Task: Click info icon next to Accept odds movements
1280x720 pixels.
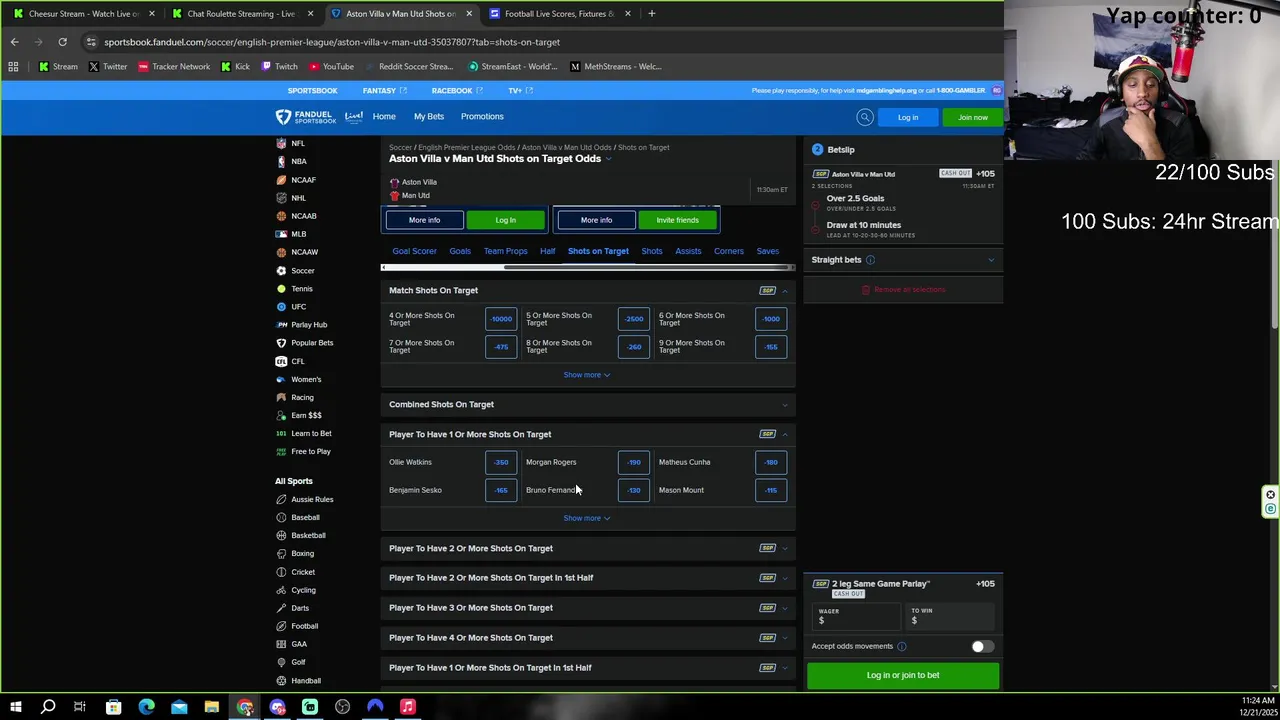Action: 902,646
